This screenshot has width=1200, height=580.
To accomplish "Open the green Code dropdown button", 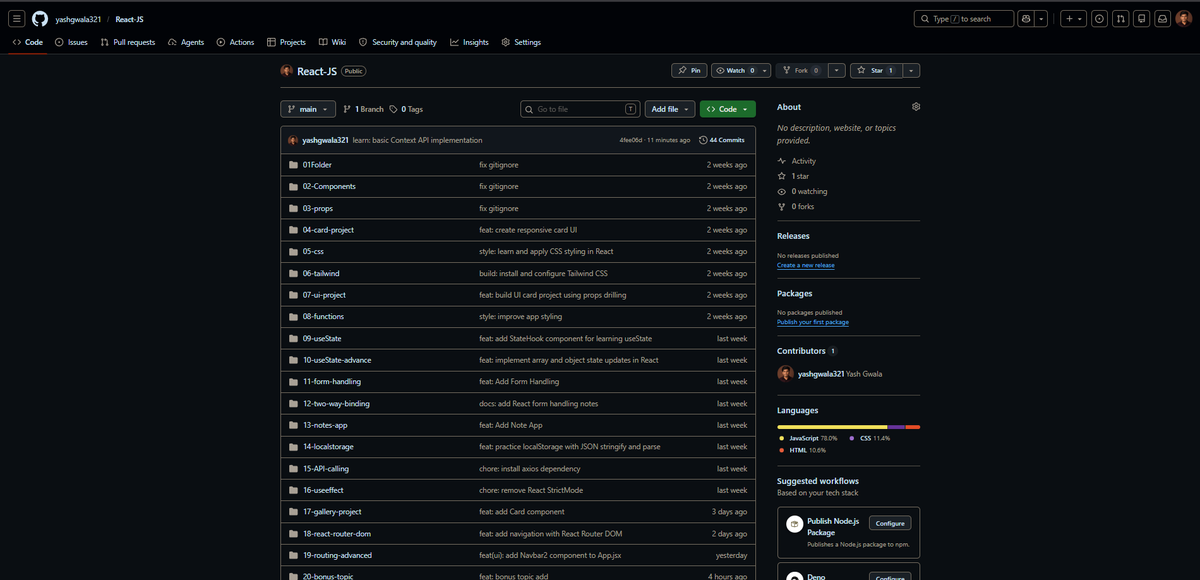I will coord(728,109).
